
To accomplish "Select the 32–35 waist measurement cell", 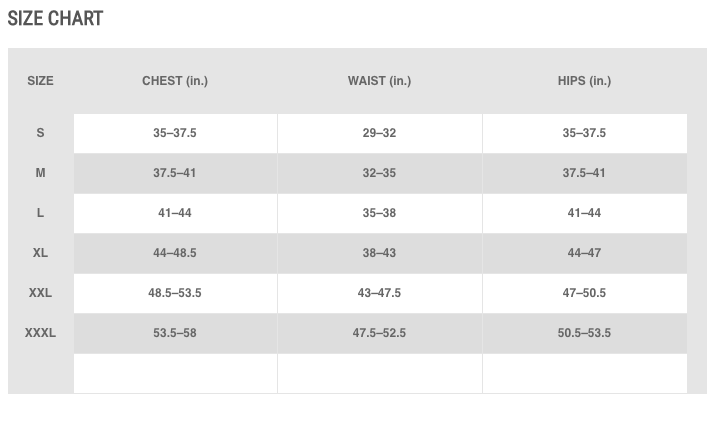I will click(379, 173).
